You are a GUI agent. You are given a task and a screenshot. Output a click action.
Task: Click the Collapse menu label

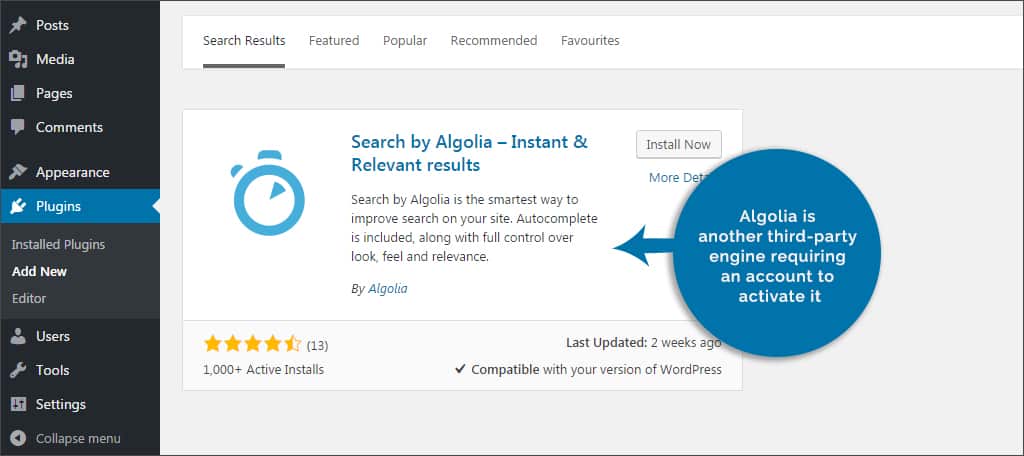click(78, 438)
